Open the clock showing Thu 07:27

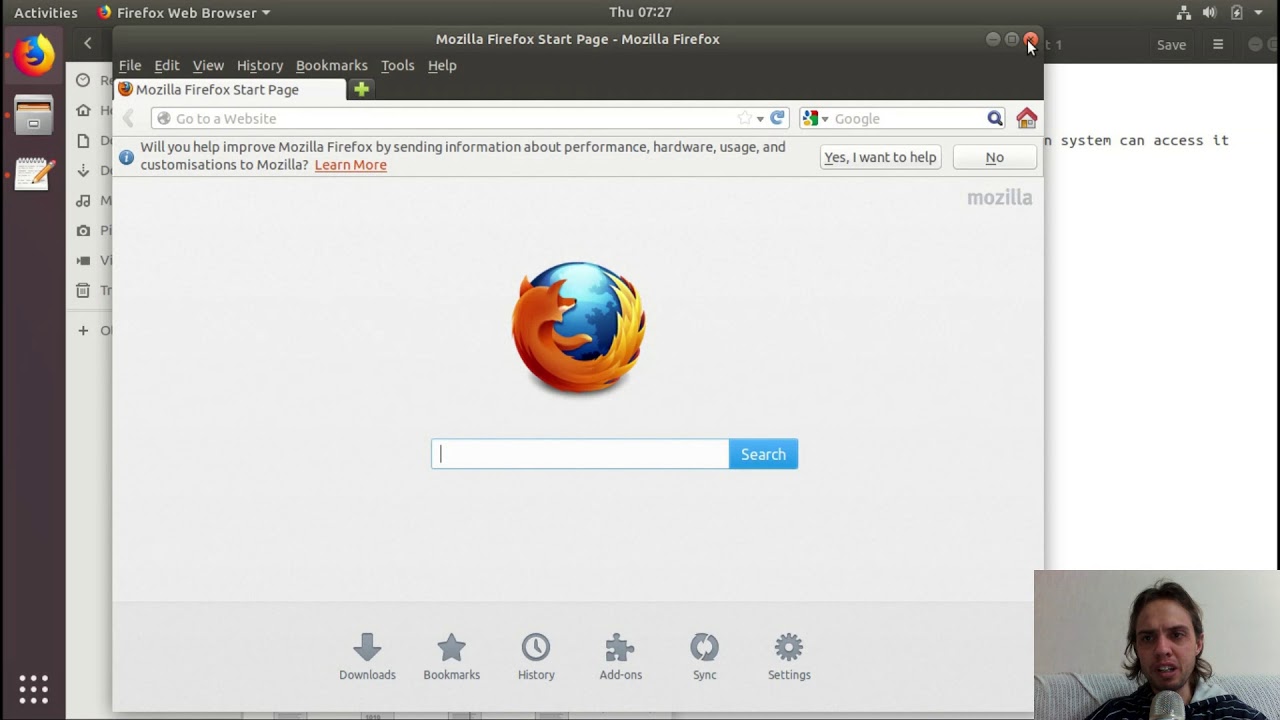pos(640,13)
